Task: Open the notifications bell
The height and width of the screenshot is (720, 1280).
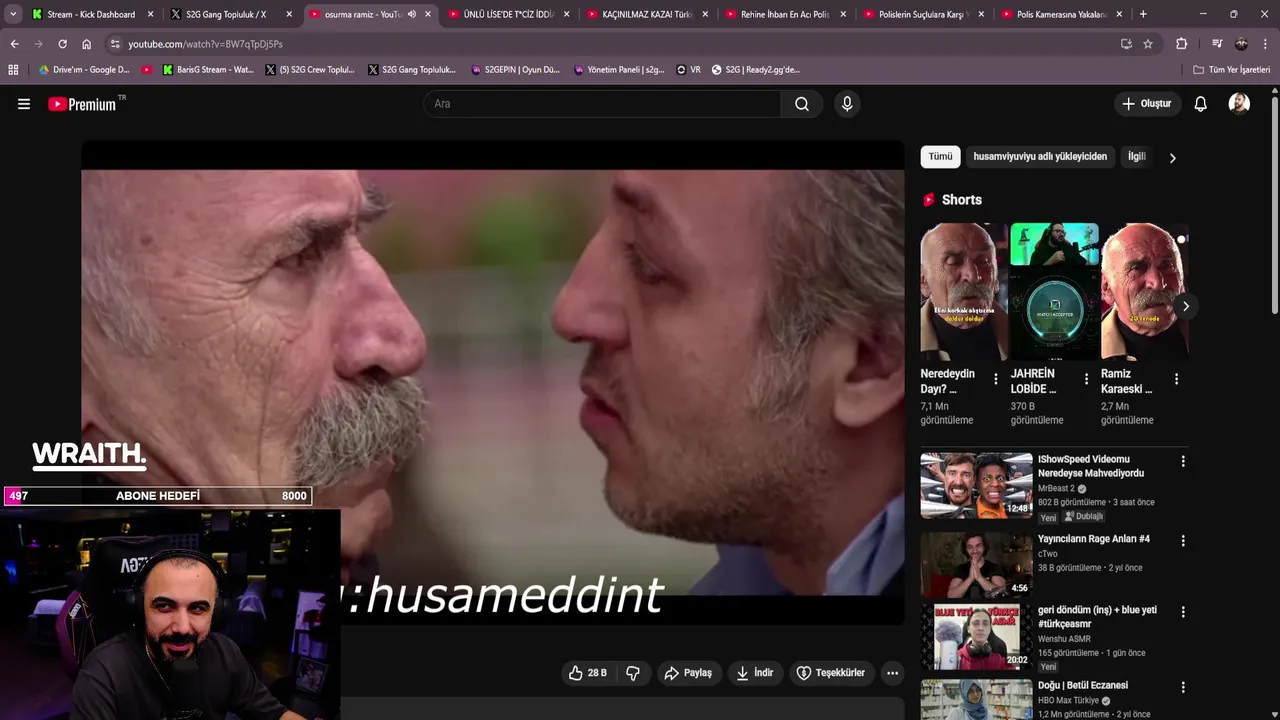Action: tap(1201, 104)
